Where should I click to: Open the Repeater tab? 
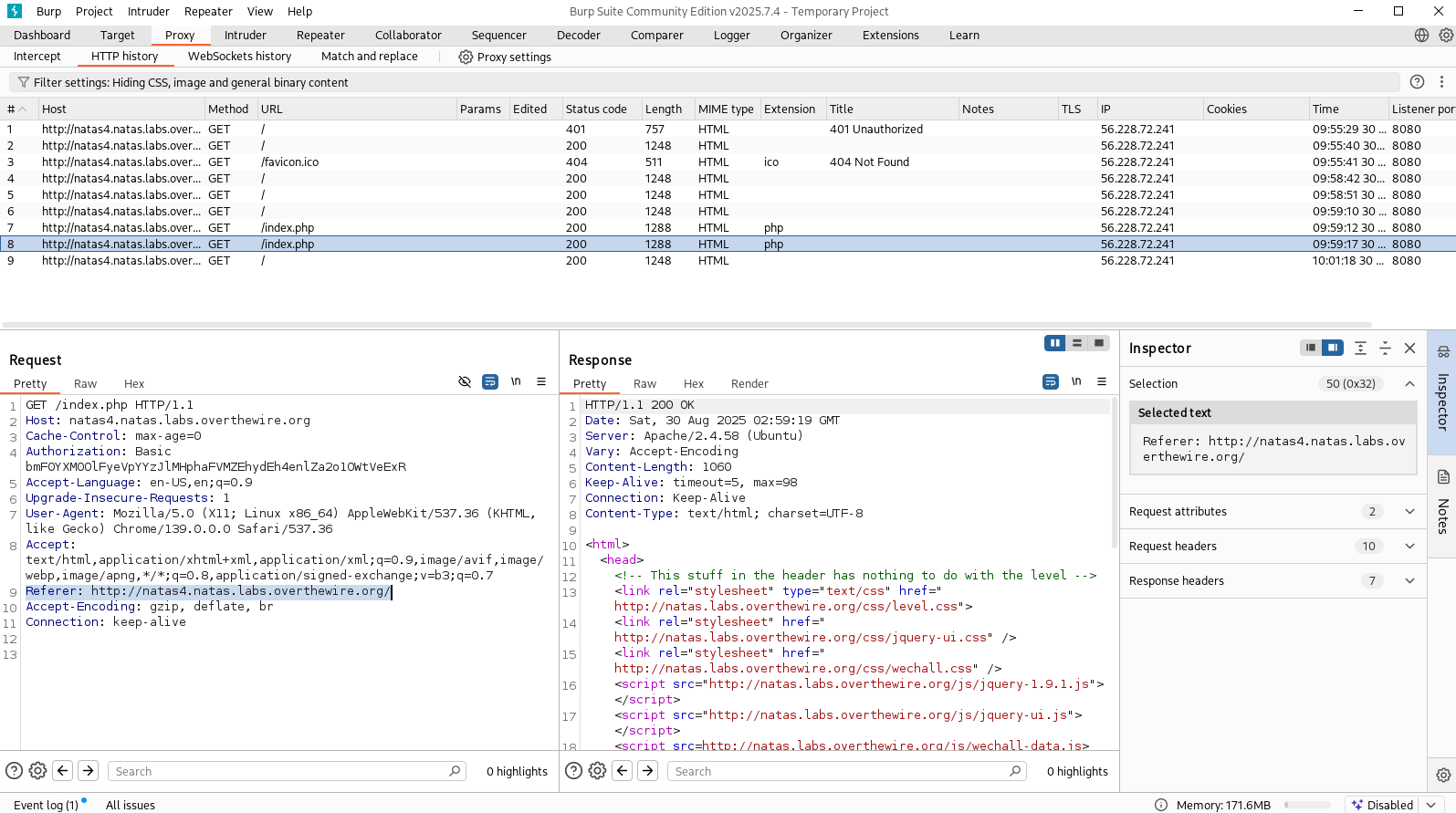click(320, 36)
